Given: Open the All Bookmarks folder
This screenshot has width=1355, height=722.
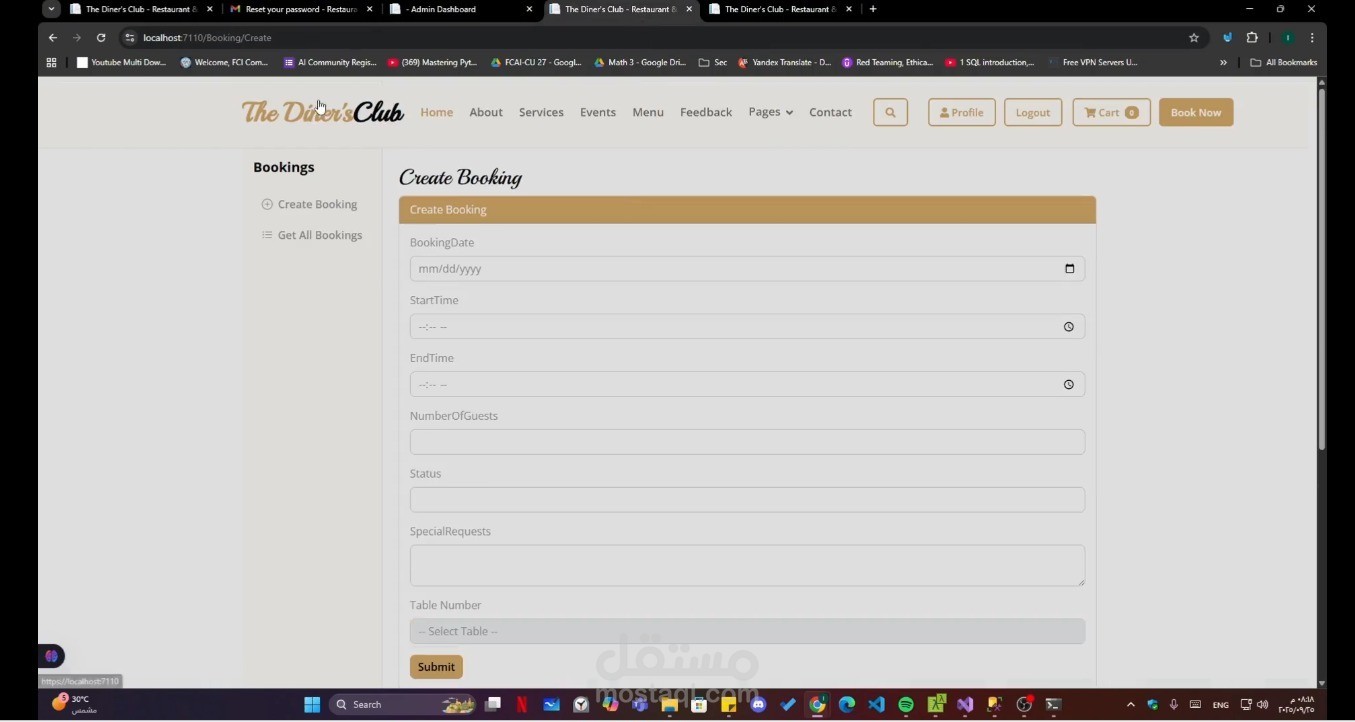Looking at the screenshot, I should point(1284,62).
